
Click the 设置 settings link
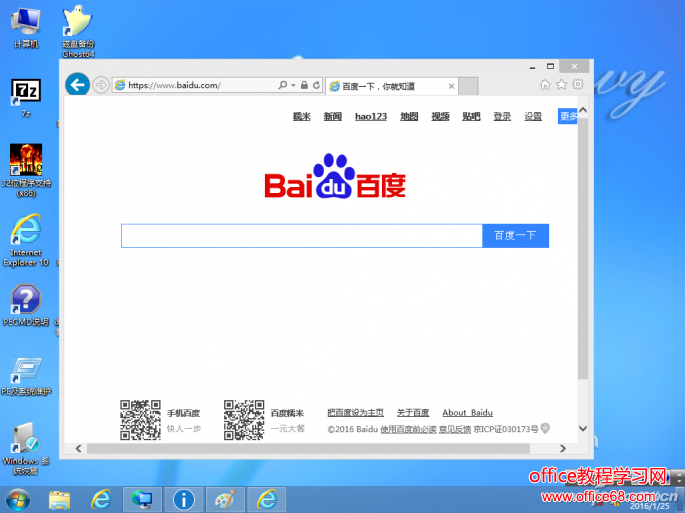pyautogui.click(x=533, y=116)
